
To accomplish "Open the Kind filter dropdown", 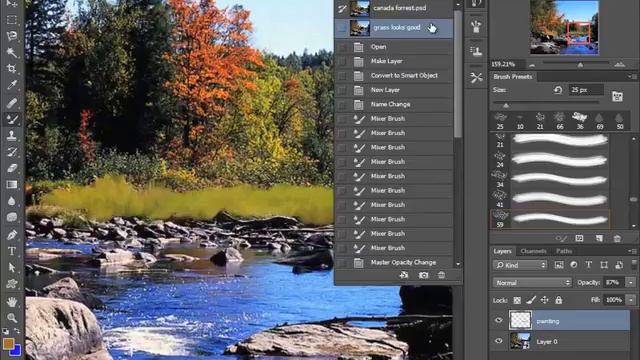I will 520,265.
